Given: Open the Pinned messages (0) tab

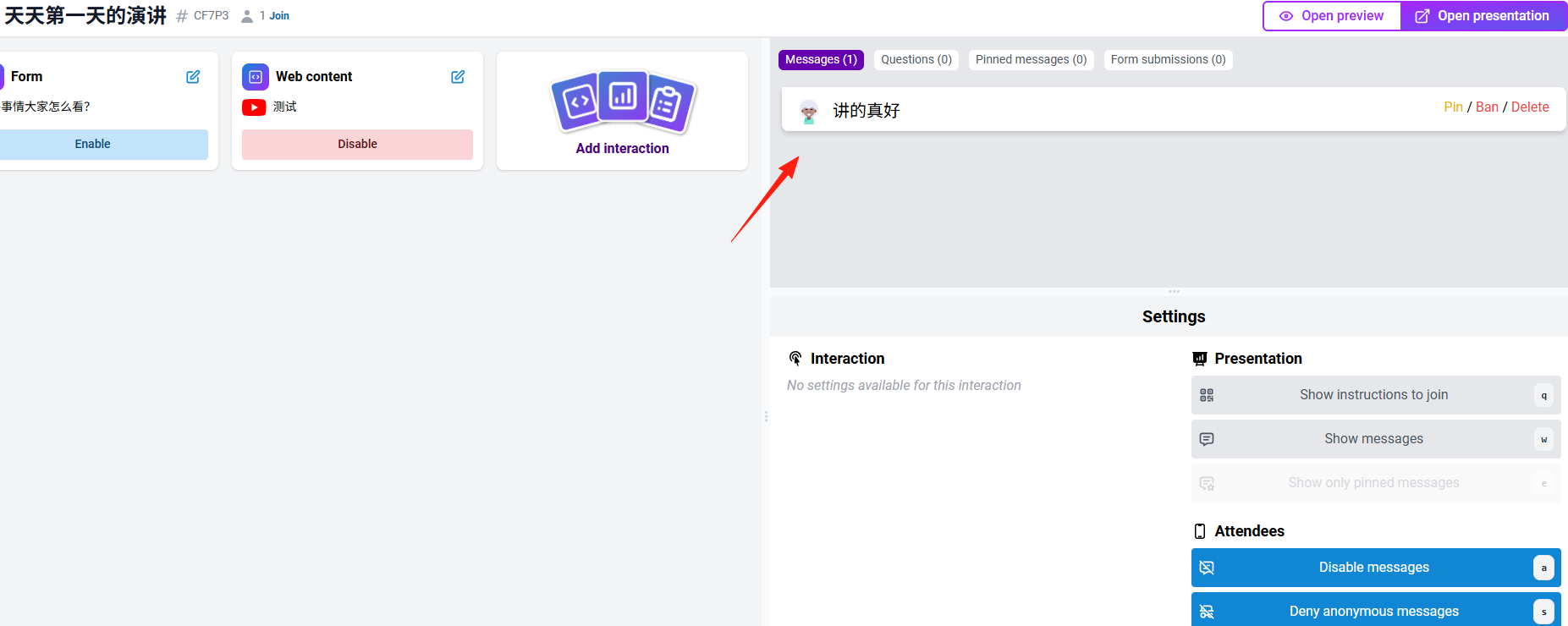Looking at the screenshot, I should pos(1031,60).
